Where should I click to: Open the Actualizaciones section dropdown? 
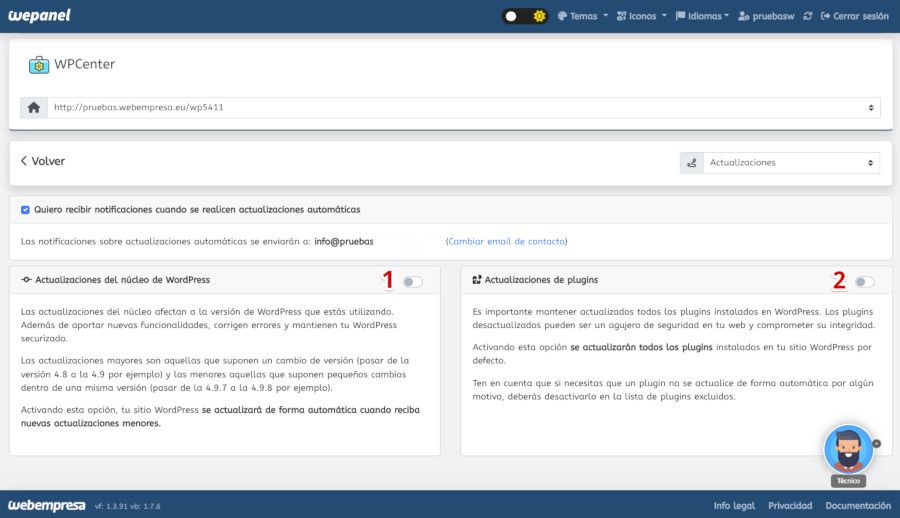[792, 163]
